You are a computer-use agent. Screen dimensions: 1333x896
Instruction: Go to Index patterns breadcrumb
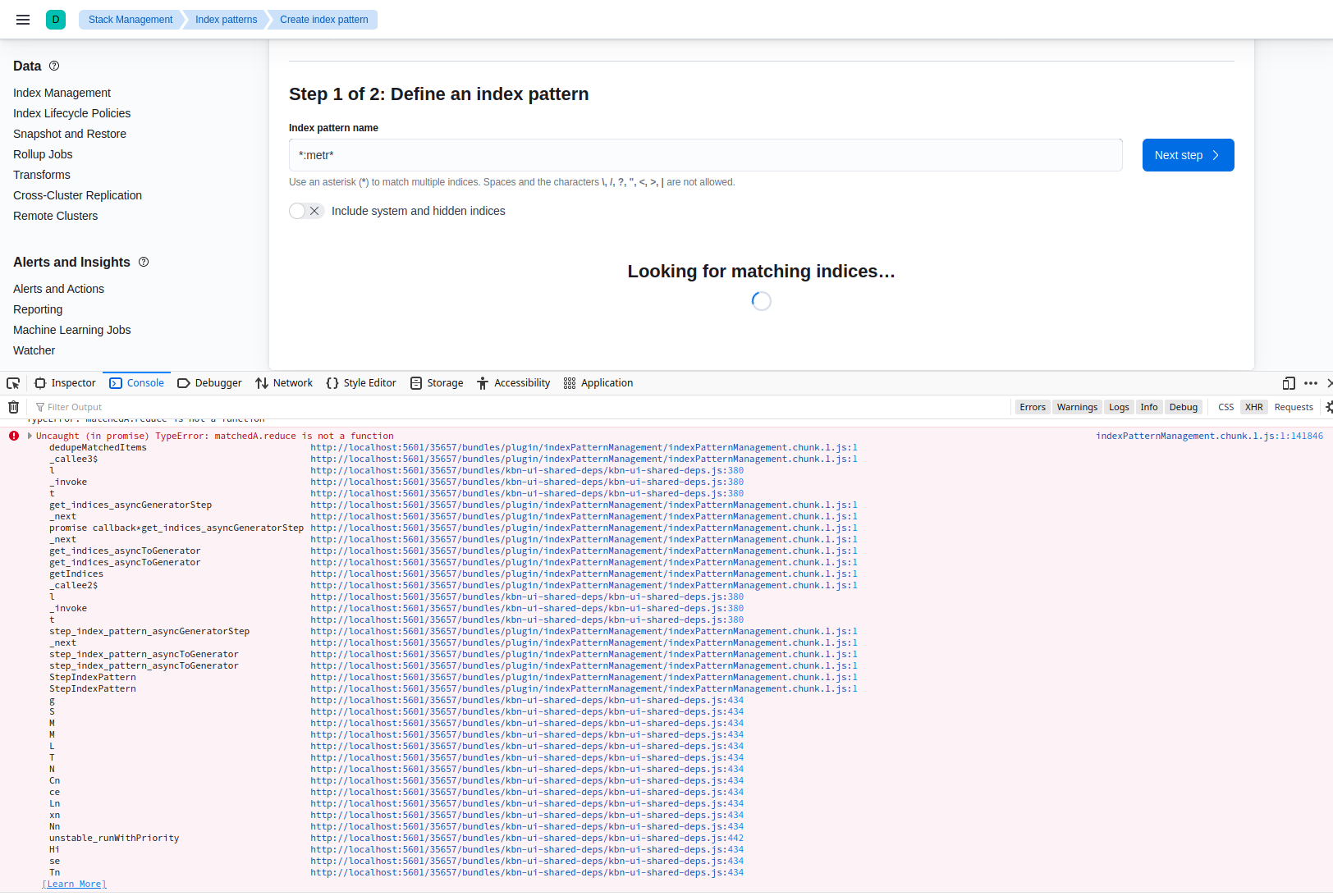point(226,20)
